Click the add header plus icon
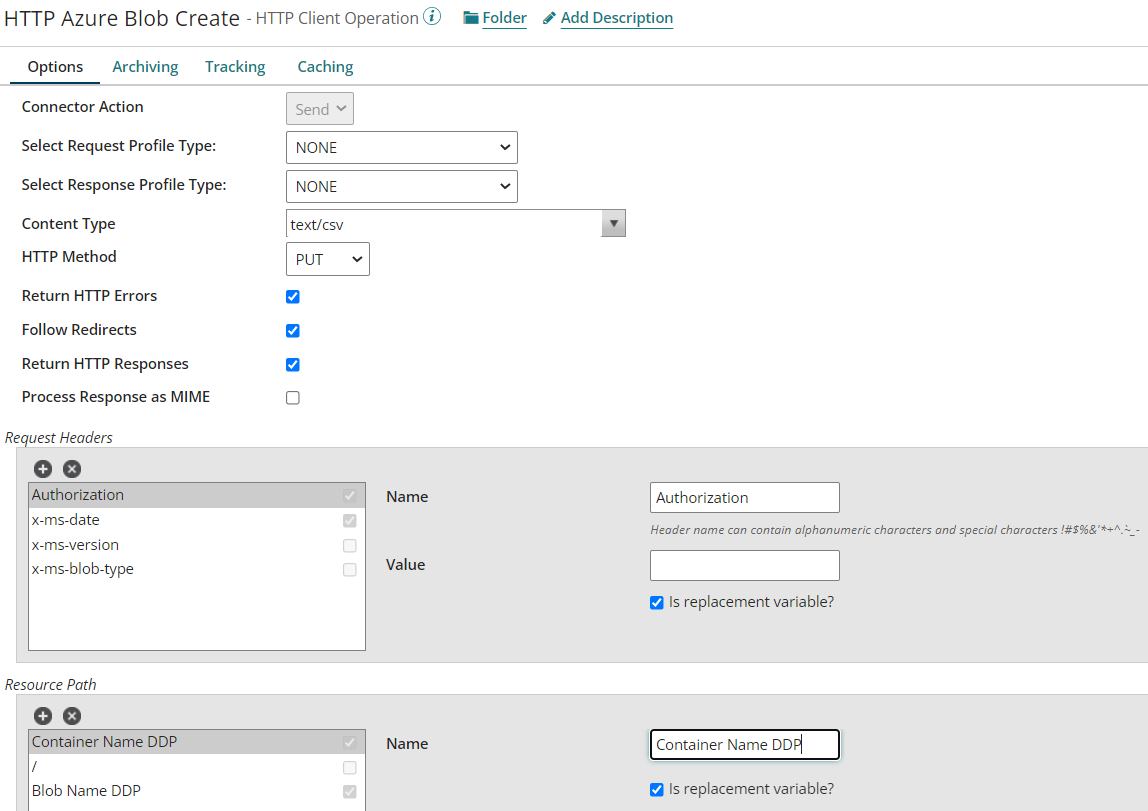This screenshot has height=811, width=1148. click(42, 468)
